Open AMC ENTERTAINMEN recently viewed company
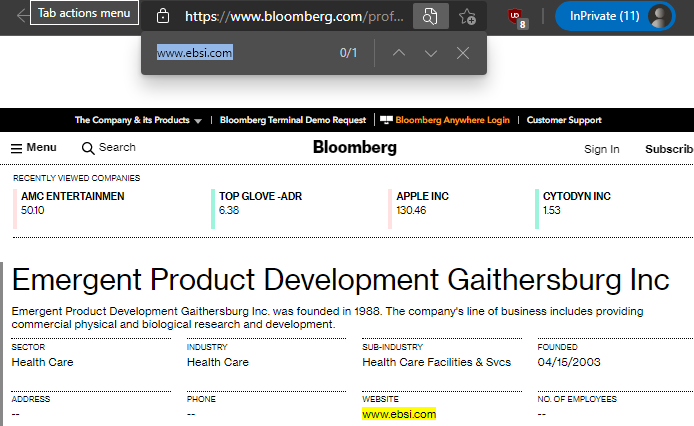Screen dimensions: 694x426 pyautogui.click(x=73, y=196)
